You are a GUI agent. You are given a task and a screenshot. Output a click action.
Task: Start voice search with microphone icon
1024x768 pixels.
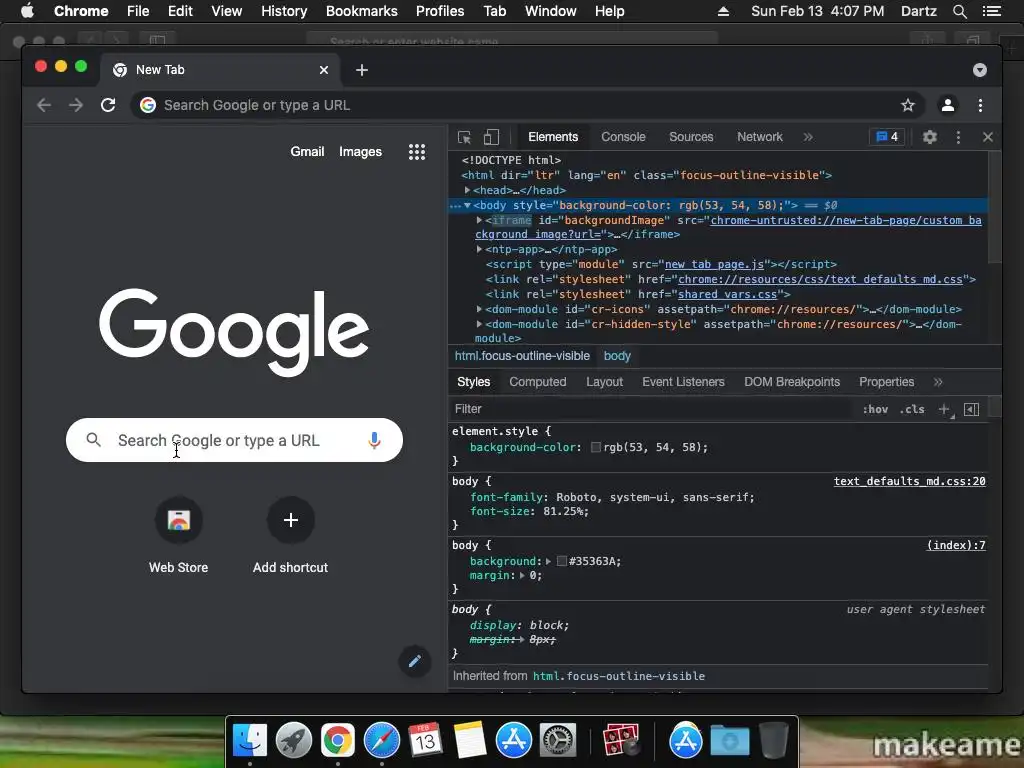374,440
